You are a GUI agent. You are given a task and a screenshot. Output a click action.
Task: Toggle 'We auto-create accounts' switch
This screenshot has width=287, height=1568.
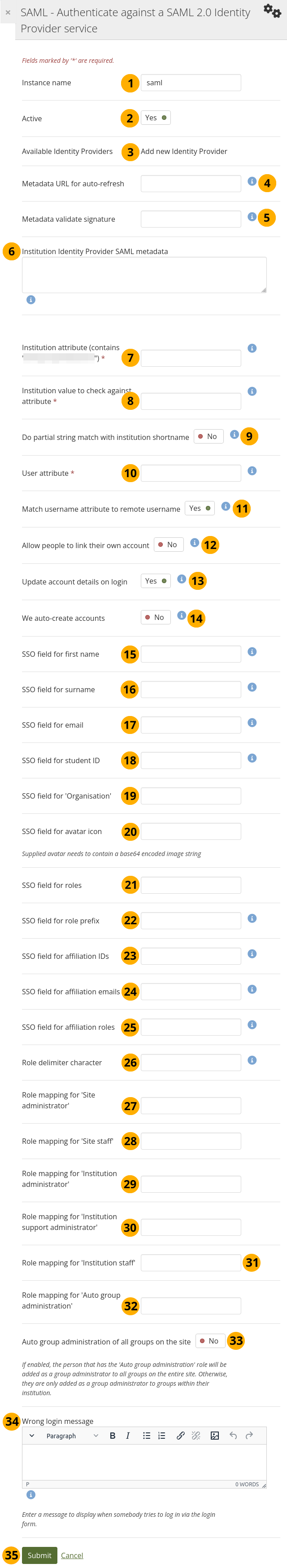[156, 617]
